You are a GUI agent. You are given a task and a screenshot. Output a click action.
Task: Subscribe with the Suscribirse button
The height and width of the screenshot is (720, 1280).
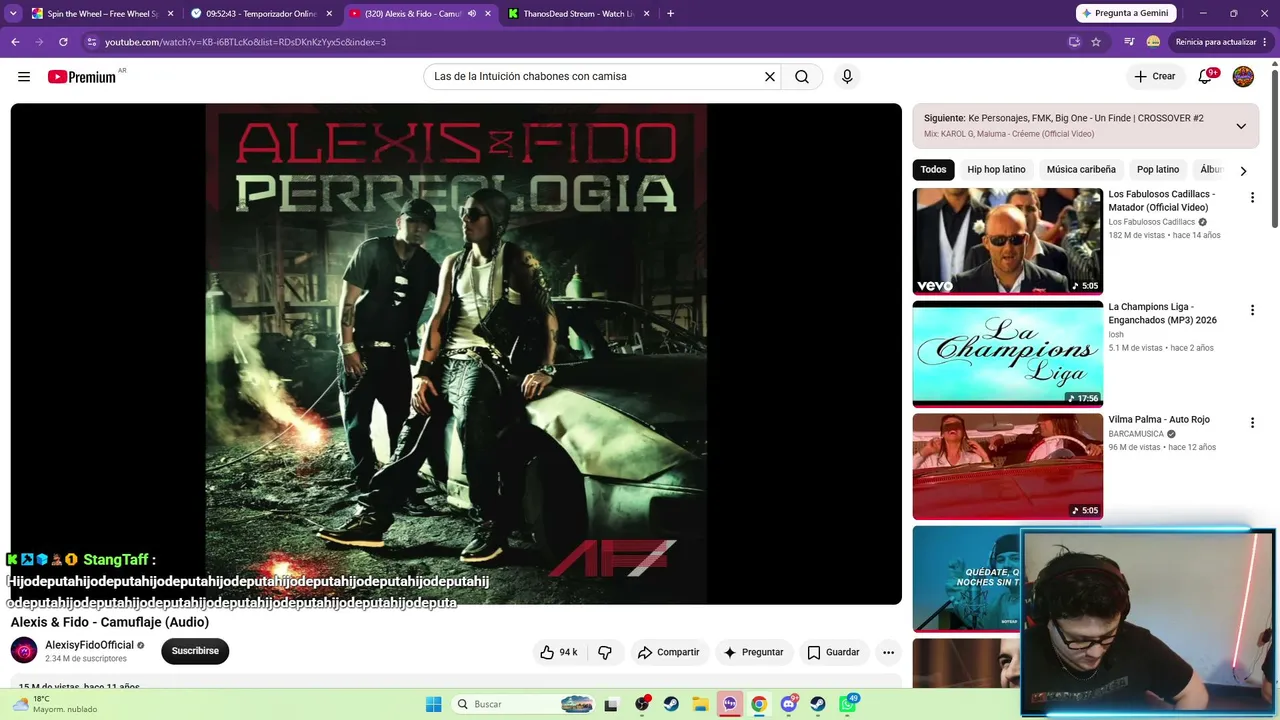pos(195,651)
